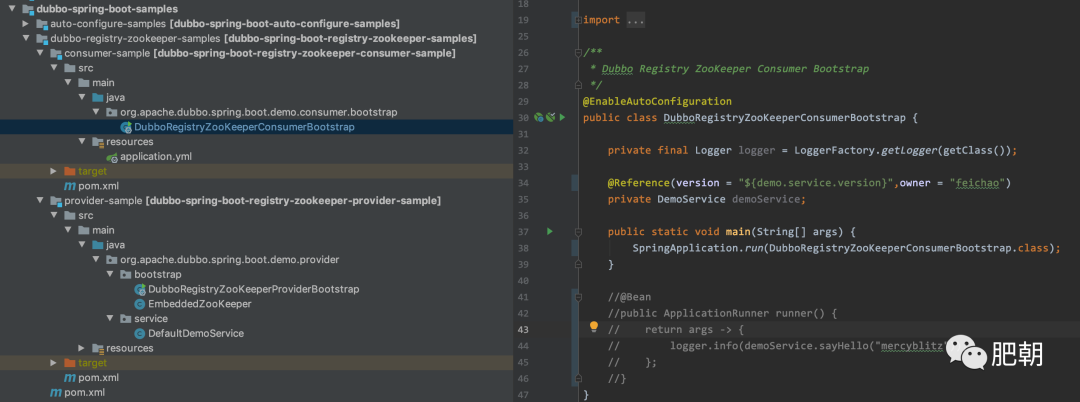Select the root pom.xml file
The height and width of the screenshot is (402, 1080).
[84, 392]
